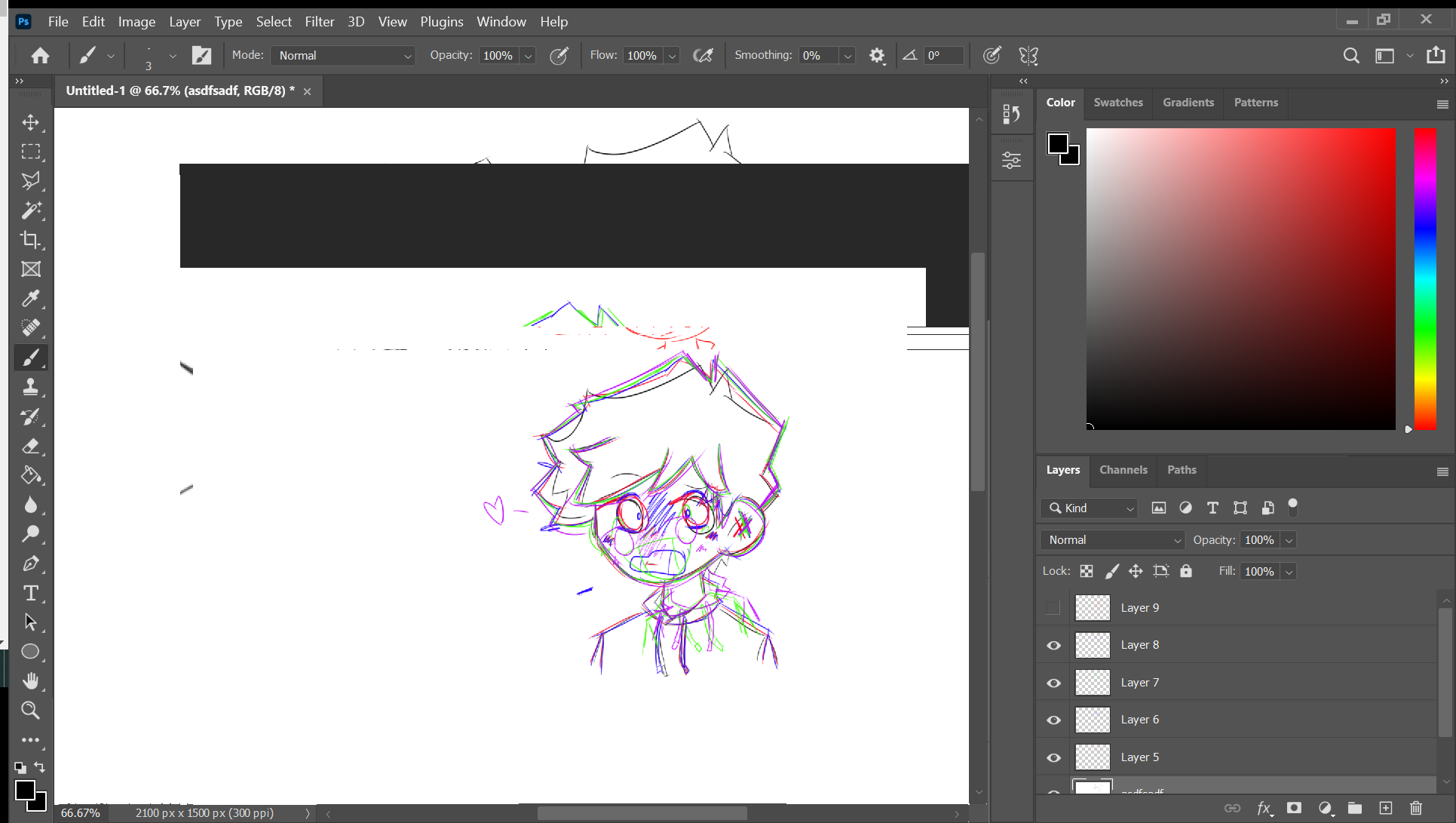Select the Move tool
This screenshot has width=1456, height=823.
31,122
